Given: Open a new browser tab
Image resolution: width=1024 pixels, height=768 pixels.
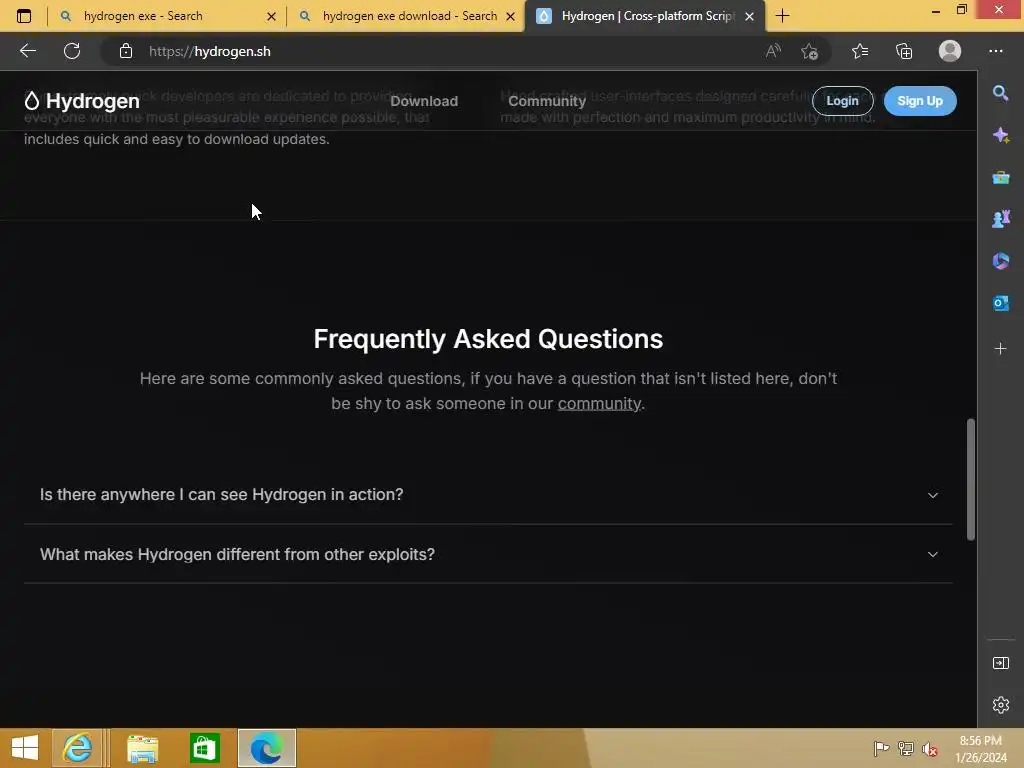Looking at the screenshot, I should 782,16.
